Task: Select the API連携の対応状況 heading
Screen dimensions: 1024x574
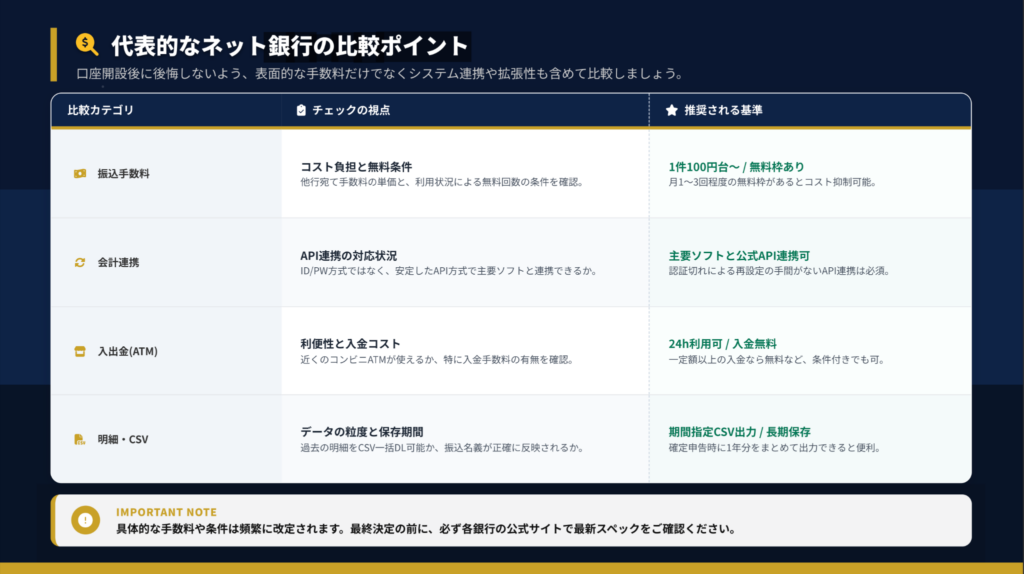Action: click(355, 255)
